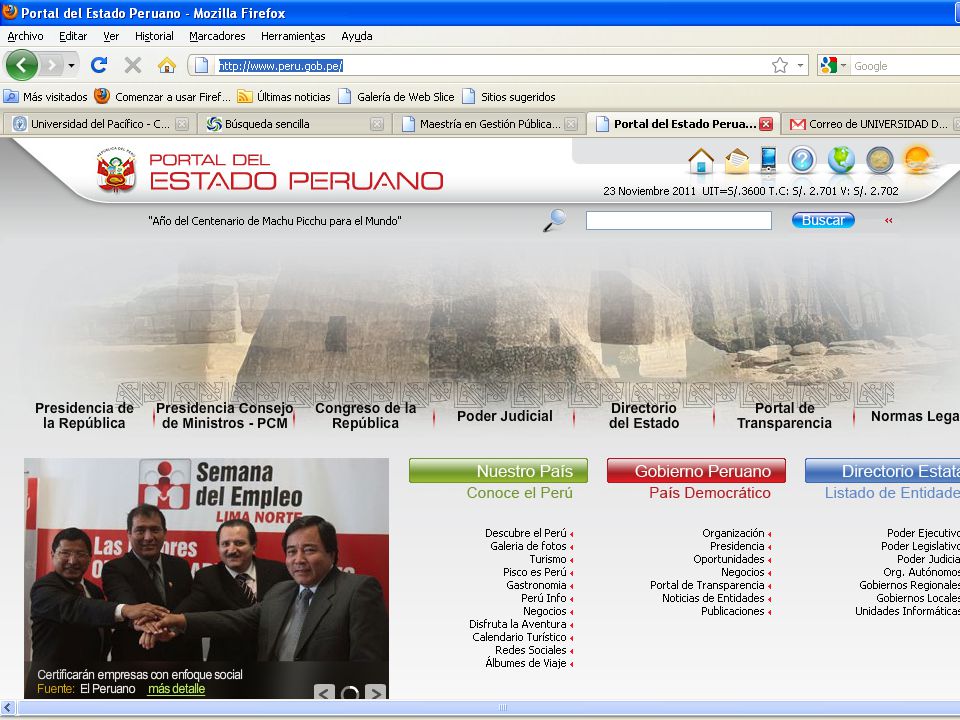Click the portal mobile phone icon
This screenshot has width=960, height=720.
pos(768,160)
